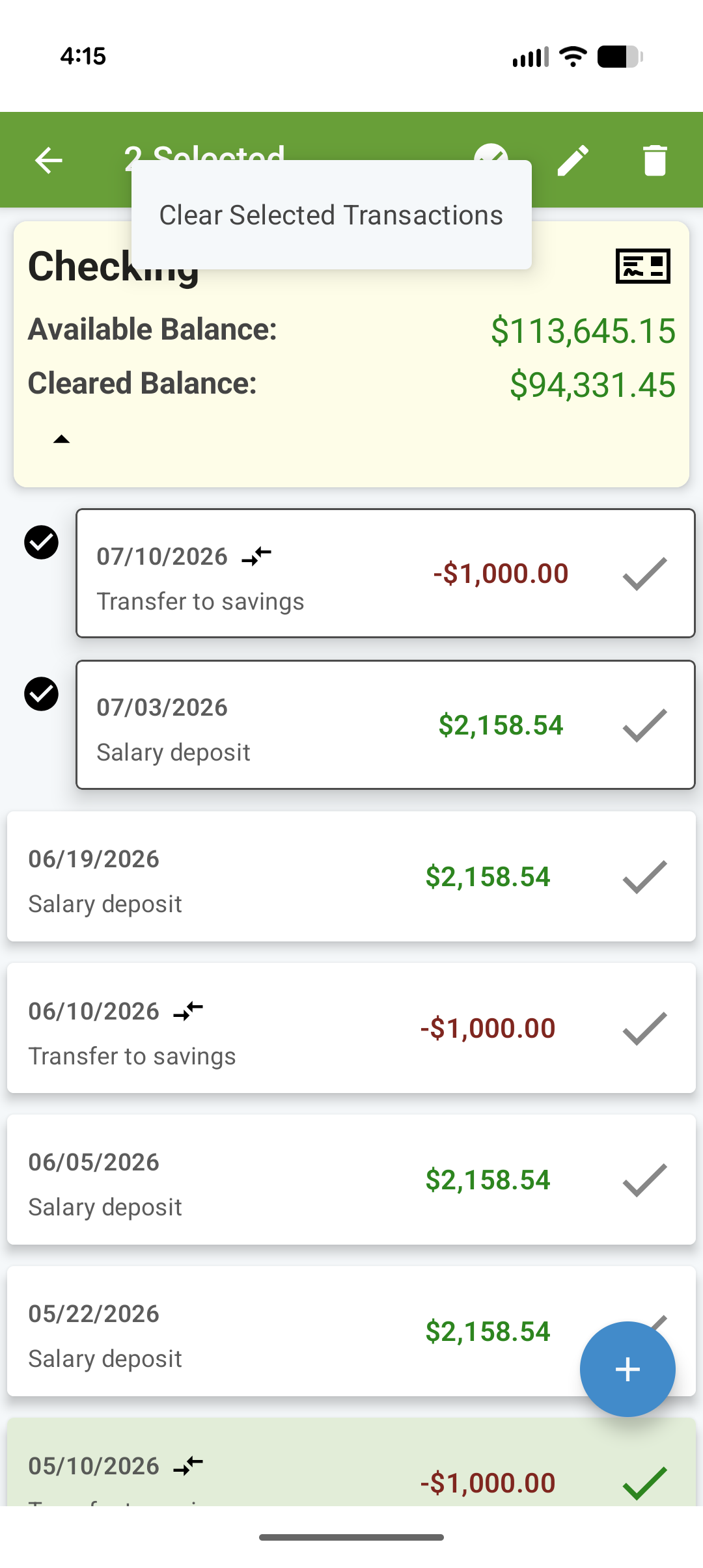The width and height of the screenshot is (703, 1568).
Task: Tap the blue plus add button
Action: (627, 1369)
